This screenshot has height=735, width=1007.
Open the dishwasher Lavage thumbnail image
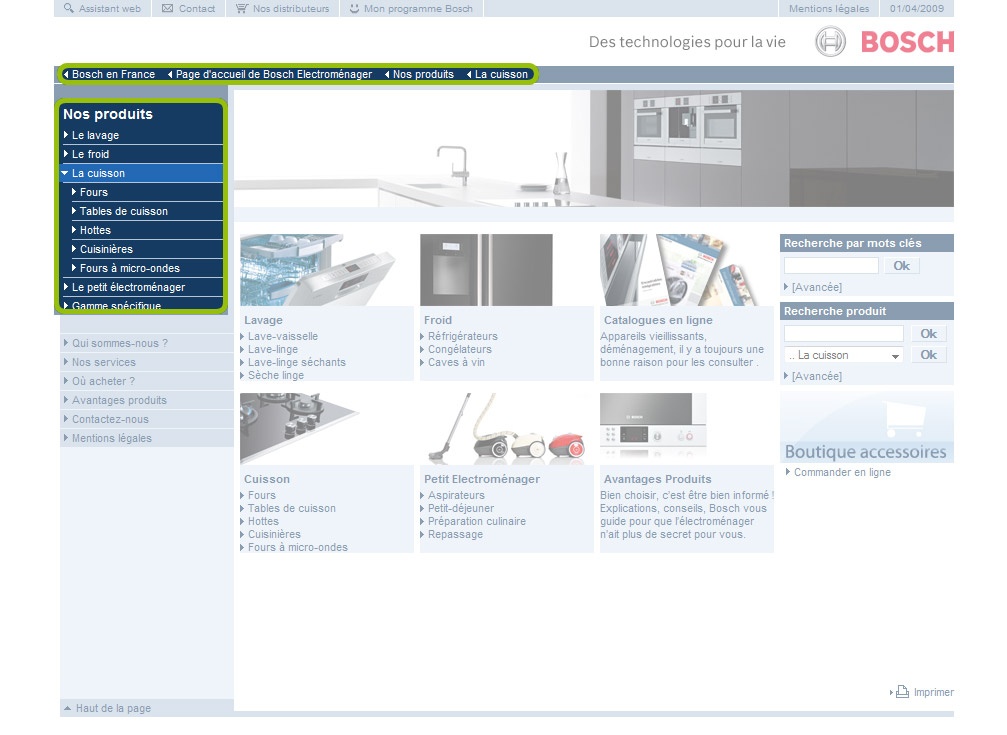317,270
